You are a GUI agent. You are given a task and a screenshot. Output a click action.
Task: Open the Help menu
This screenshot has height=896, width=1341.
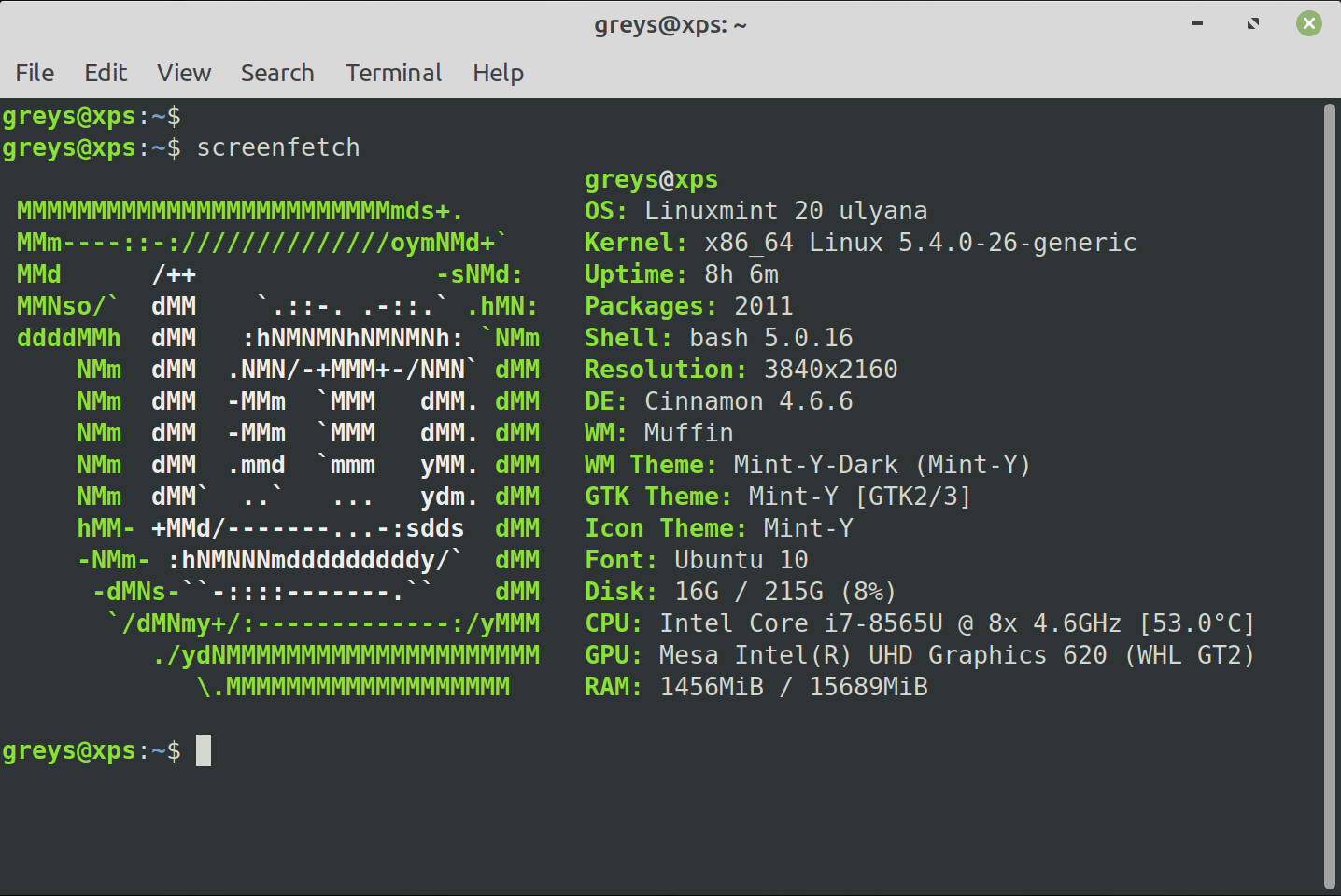coord(498,73)
